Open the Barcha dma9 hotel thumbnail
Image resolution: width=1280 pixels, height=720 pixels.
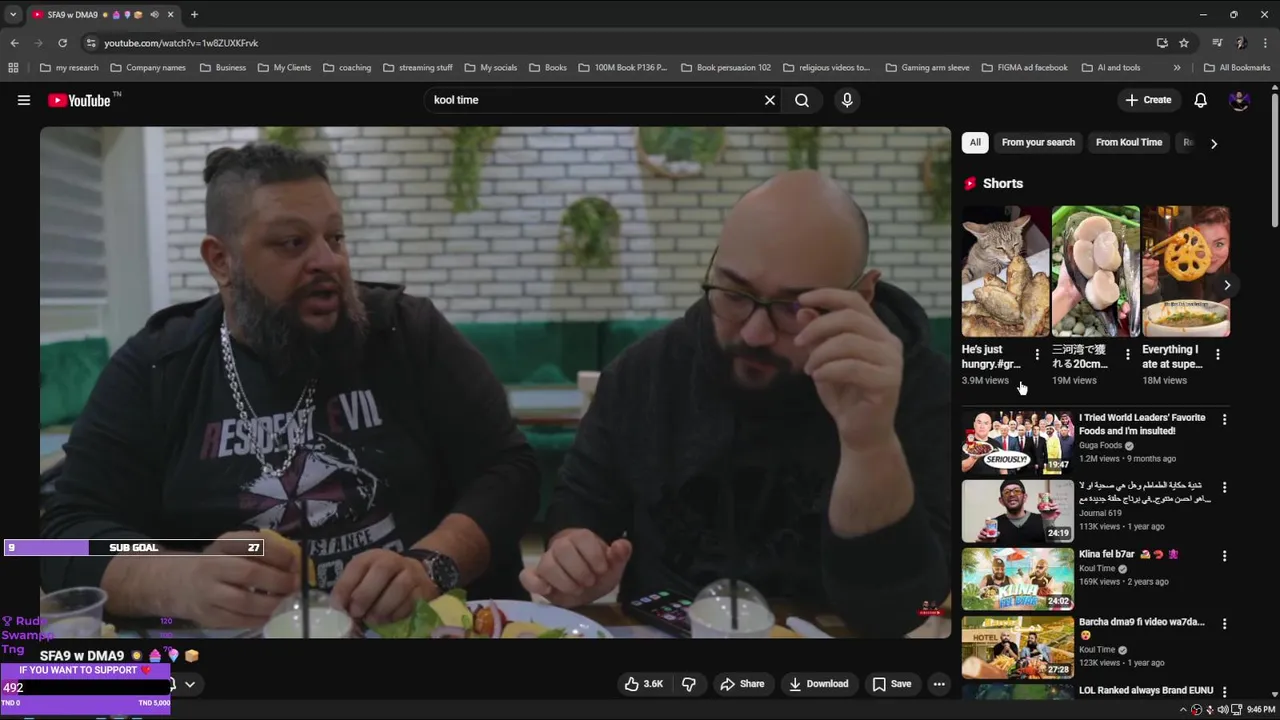click(x=1017, y=646)
